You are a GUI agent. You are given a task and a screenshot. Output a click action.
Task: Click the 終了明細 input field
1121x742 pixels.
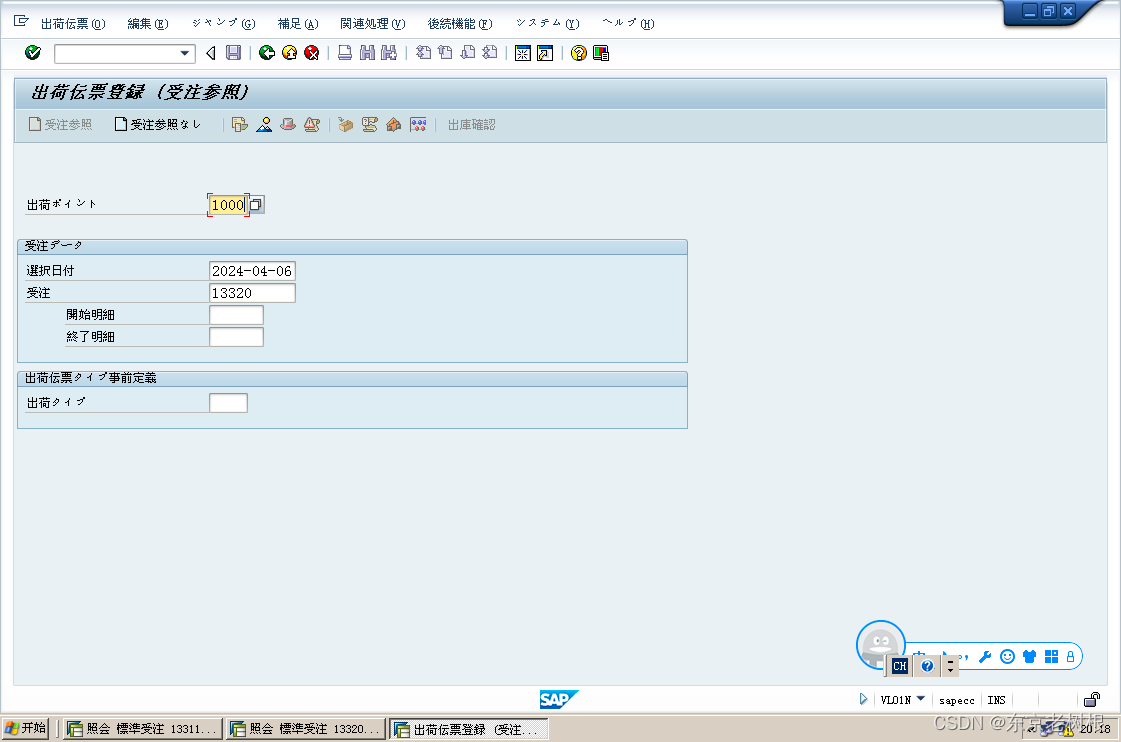[236, 337]
